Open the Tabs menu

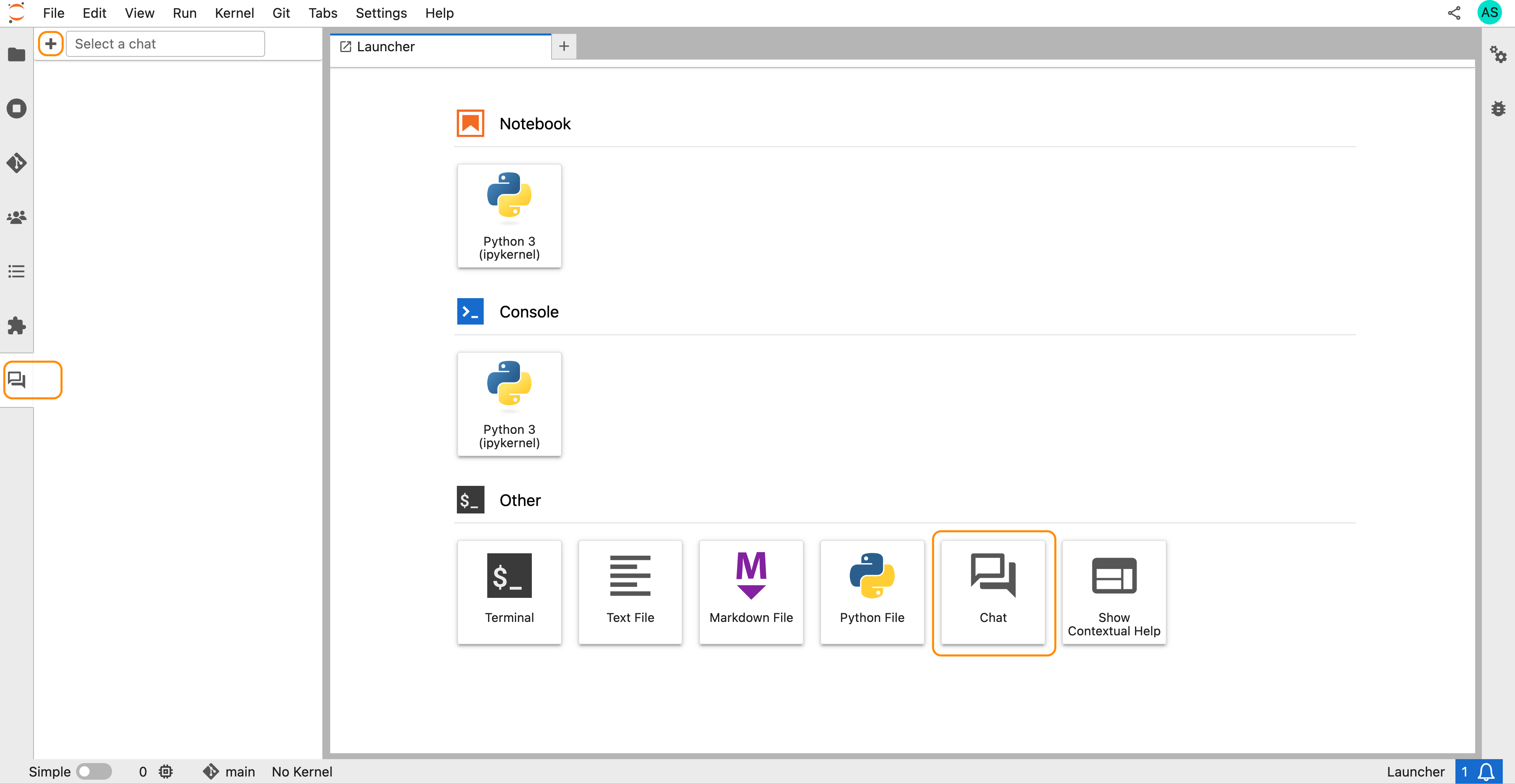[x=323, y=13]
